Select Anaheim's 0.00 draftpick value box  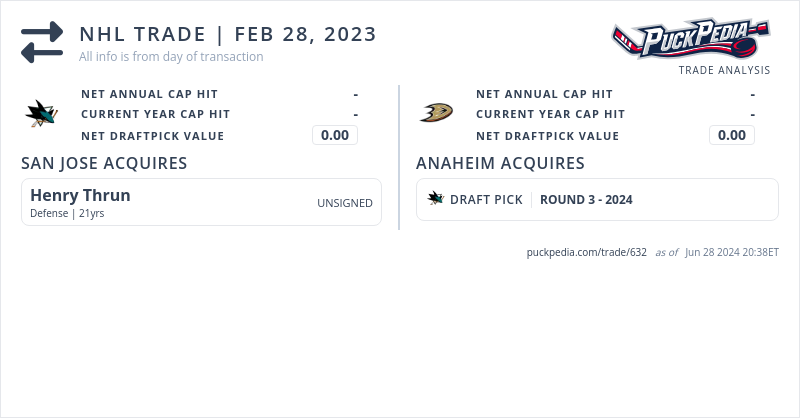732,135
